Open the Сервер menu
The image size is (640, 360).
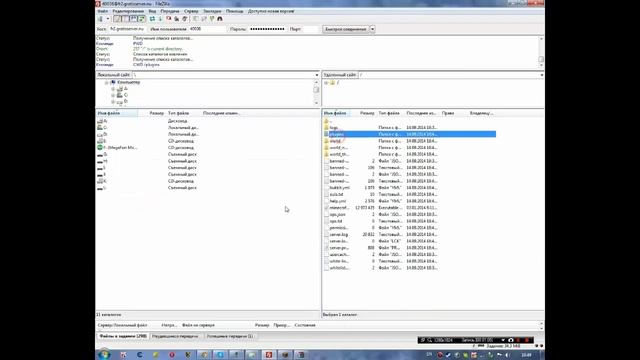point(191,11)
